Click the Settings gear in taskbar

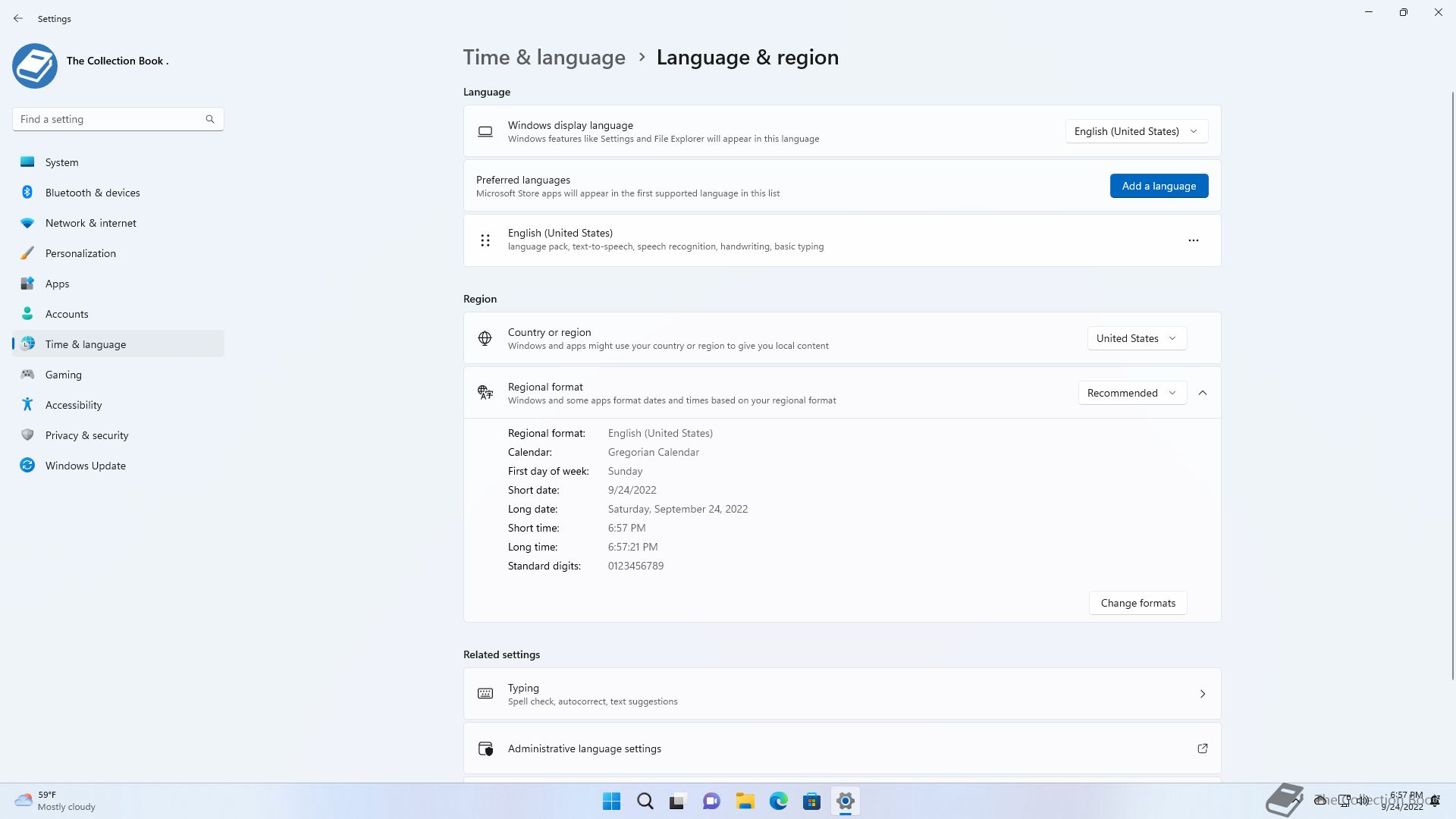coord(845,801)
